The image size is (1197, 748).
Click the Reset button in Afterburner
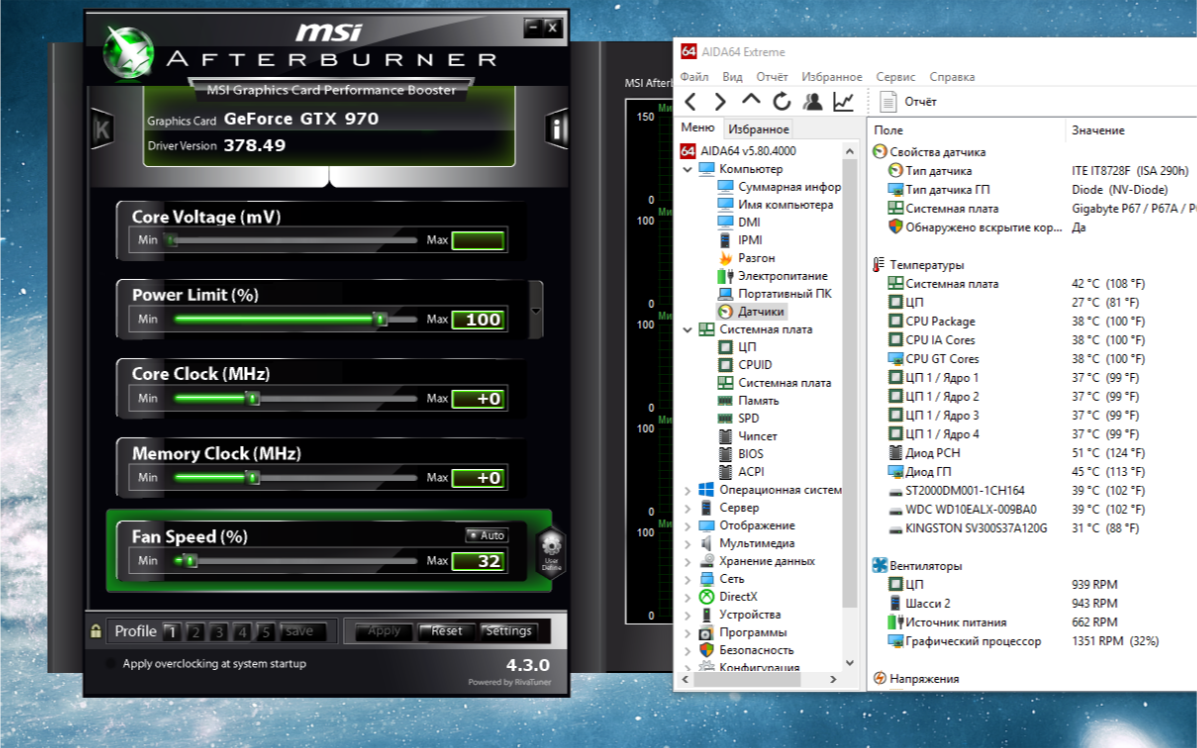click(446, 631)
